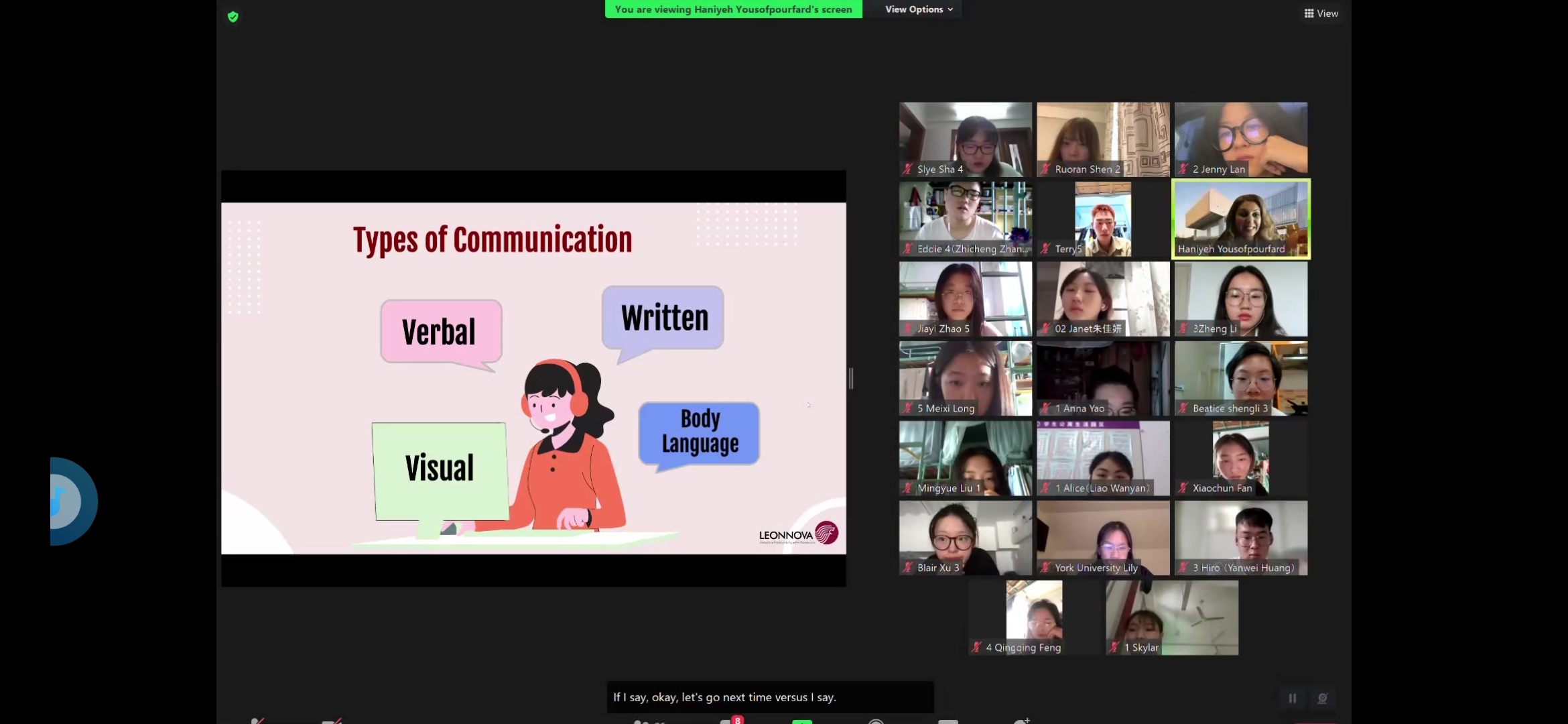1568x724 pixels.
Task: Click the live caption subtitle box
Action: tap(769, 697)
